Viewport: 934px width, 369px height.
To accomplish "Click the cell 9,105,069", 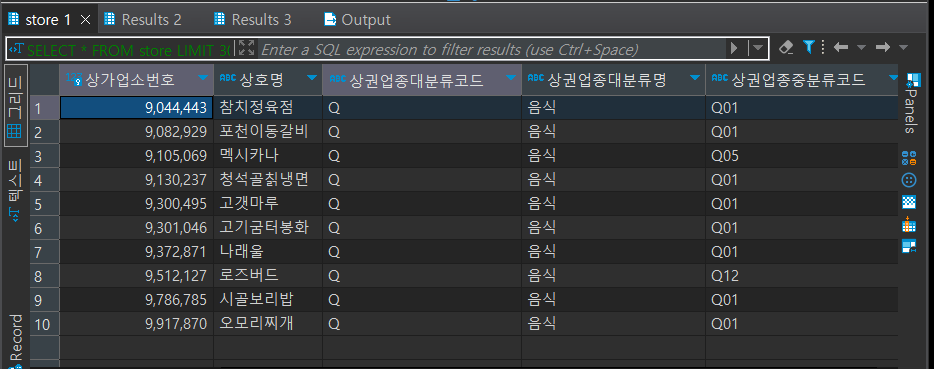I will point(136,156).
